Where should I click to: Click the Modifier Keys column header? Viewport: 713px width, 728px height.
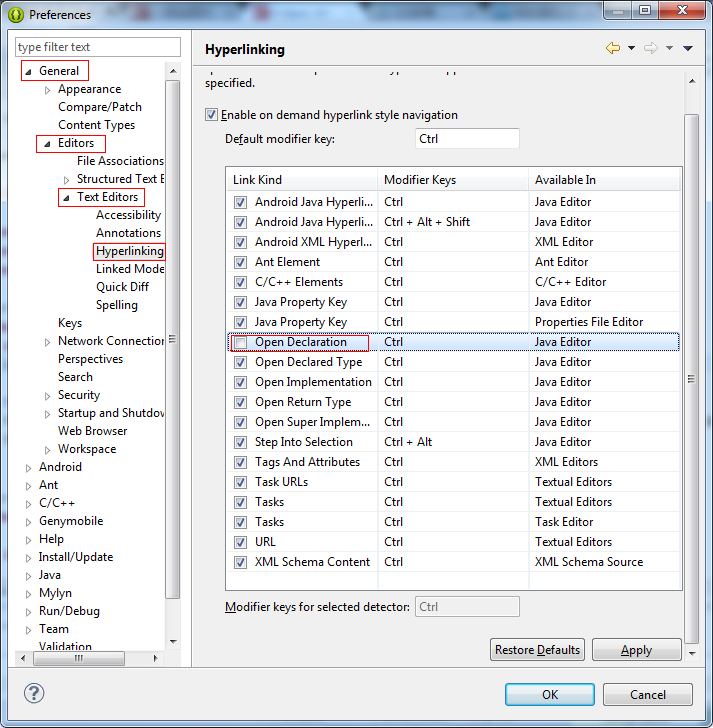point(453,180)
